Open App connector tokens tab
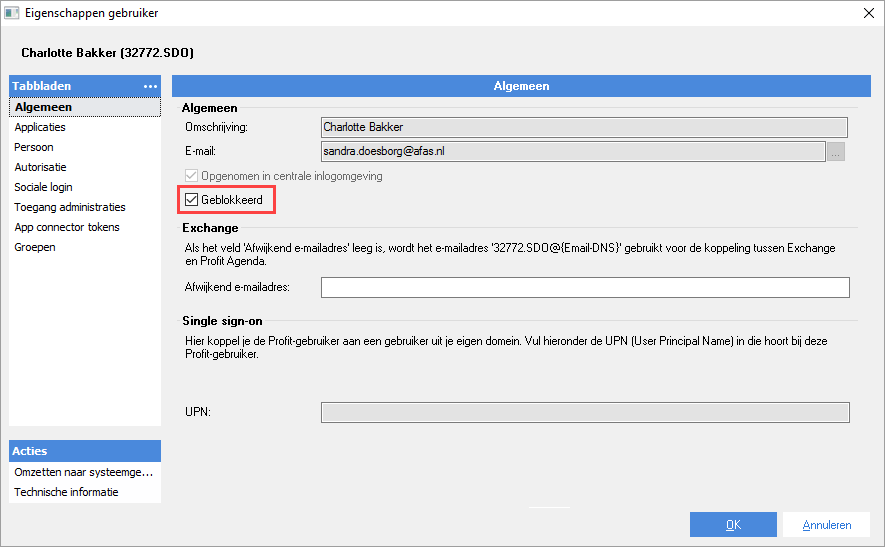Image resolution: width=885 pixels, height=547 pixels. [x=67, y=227]
